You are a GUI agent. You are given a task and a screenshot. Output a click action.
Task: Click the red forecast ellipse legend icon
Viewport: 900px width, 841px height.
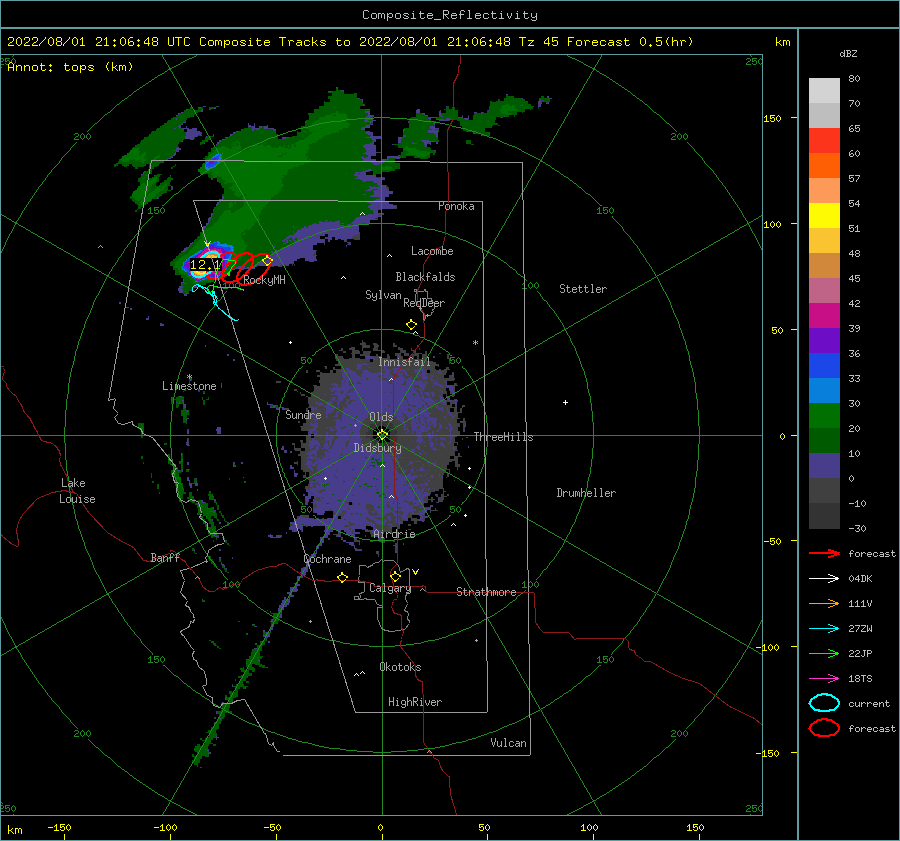824,728
